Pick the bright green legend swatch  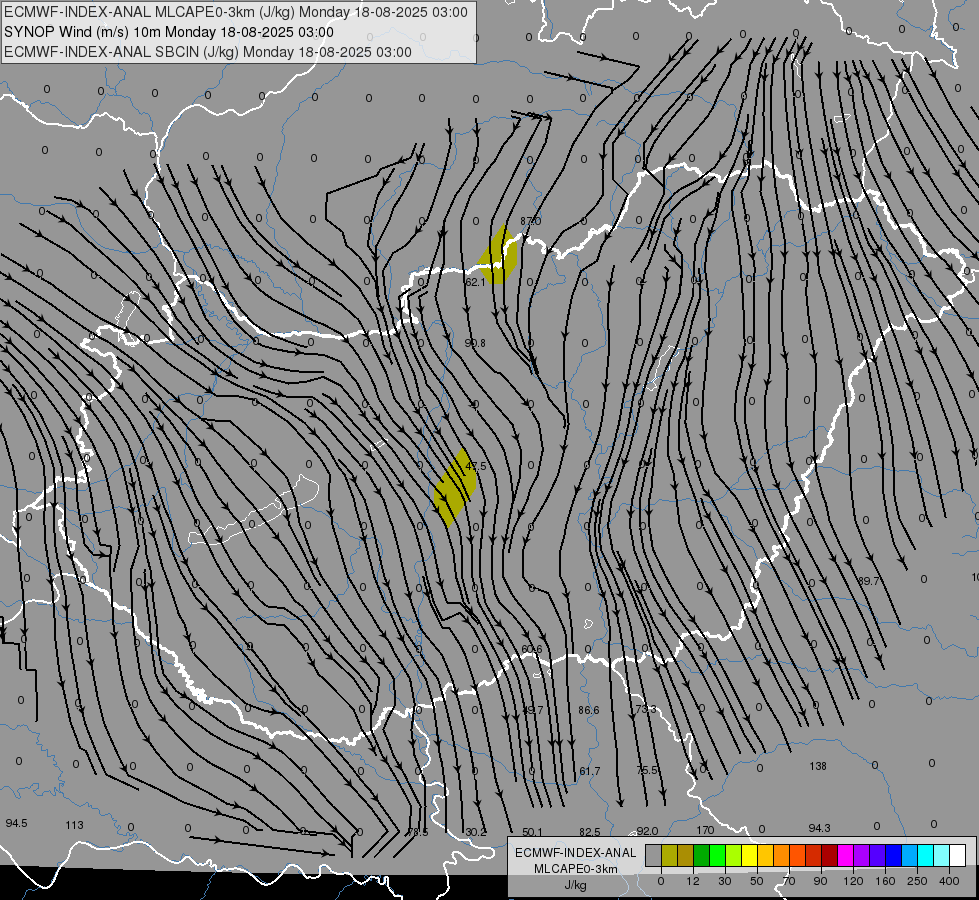(x=717, y=856)
